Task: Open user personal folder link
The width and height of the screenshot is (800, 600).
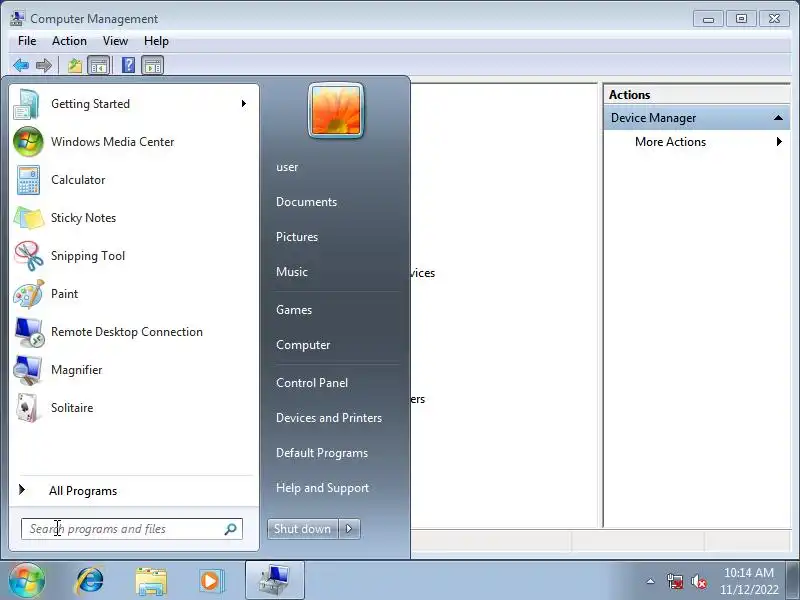Action: [x=287, y=167]
